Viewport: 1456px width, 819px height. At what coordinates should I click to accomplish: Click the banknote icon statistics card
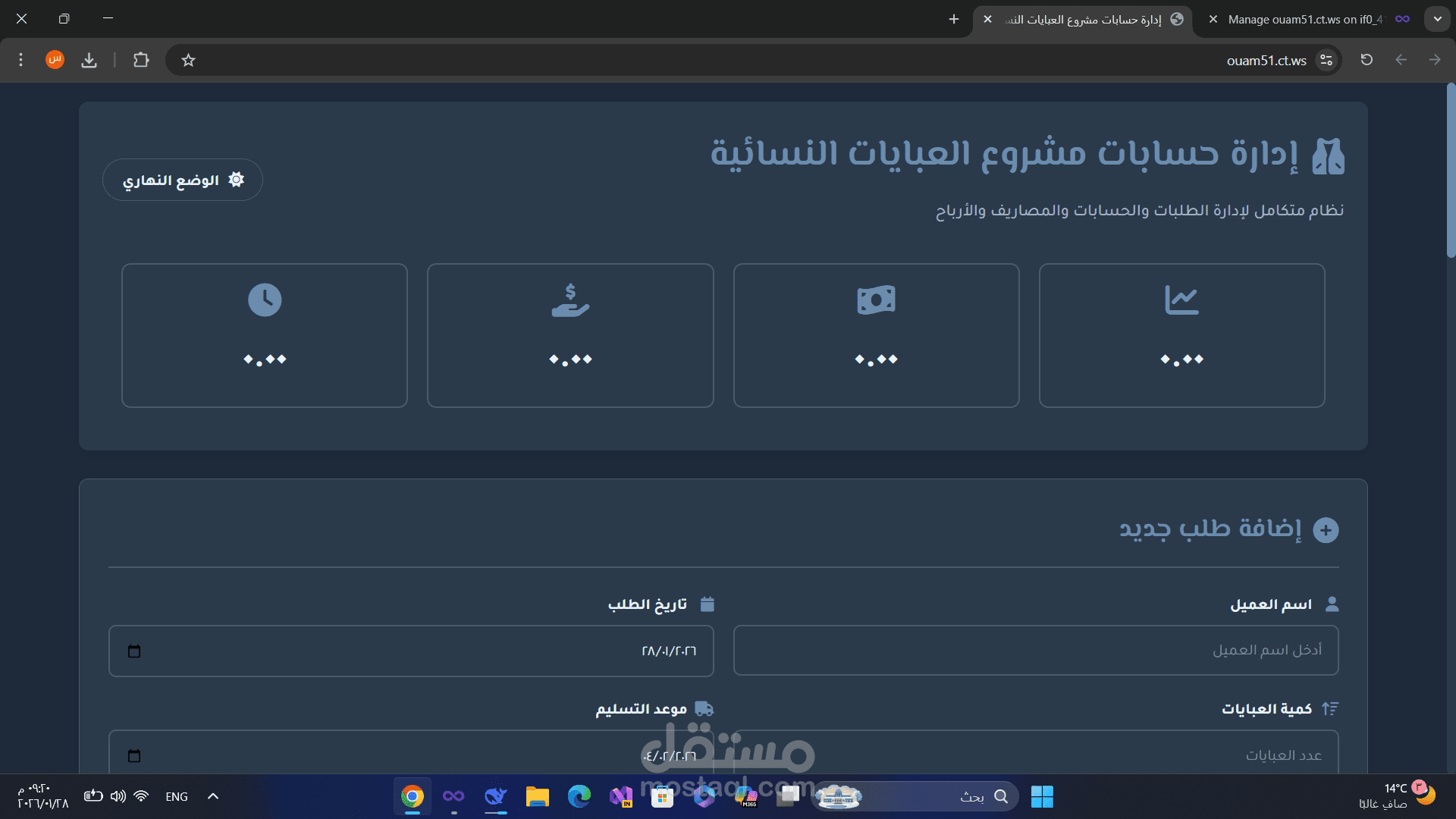[876, 299]
